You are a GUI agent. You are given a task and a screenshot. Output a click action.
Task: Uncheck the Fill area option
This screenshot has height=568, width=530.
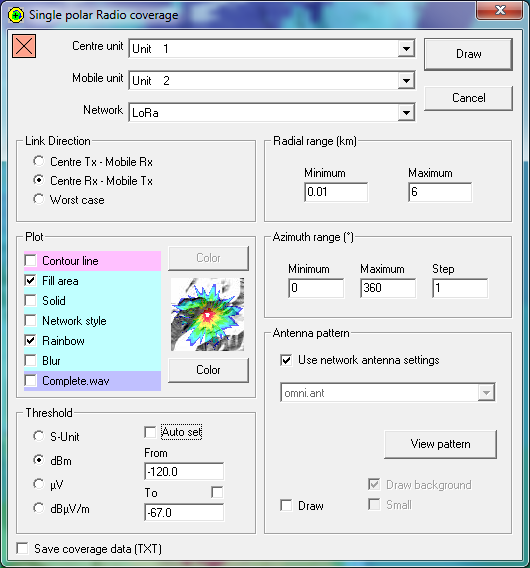(x=31, y=280)
